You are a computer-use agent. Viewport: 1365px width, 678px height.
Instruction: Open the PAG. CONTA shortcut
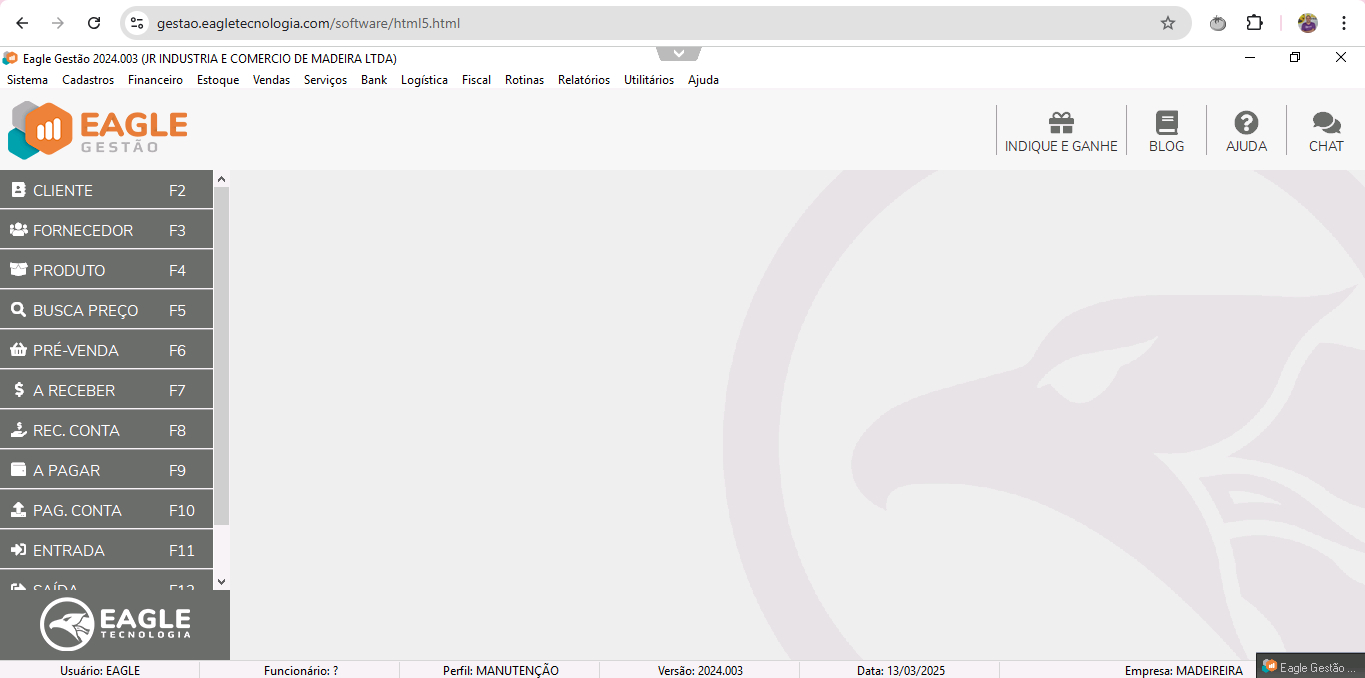(x=106, y=510)
